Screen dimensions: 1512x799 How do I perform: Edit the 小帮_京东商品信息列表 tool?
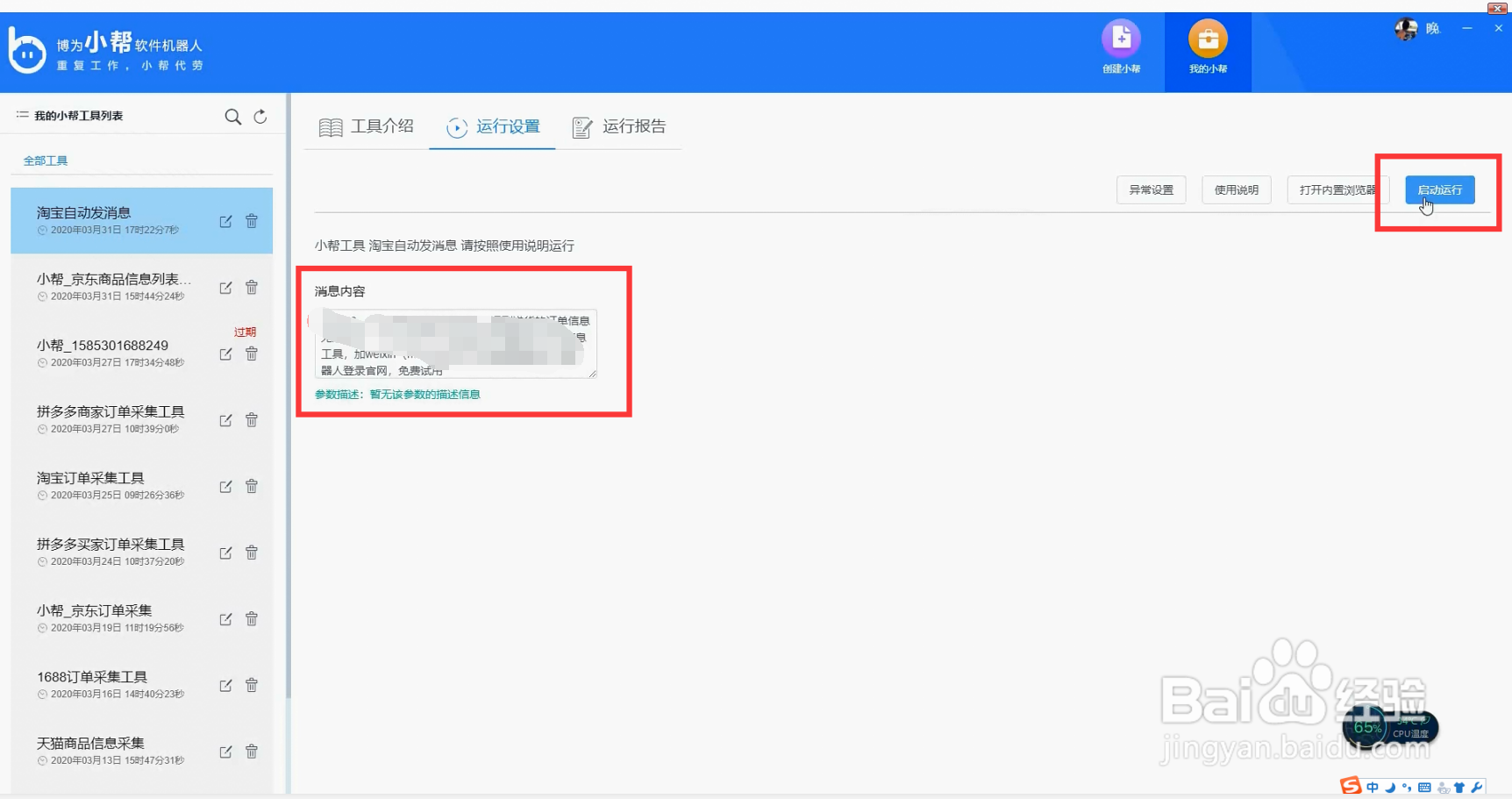[225, 288]
